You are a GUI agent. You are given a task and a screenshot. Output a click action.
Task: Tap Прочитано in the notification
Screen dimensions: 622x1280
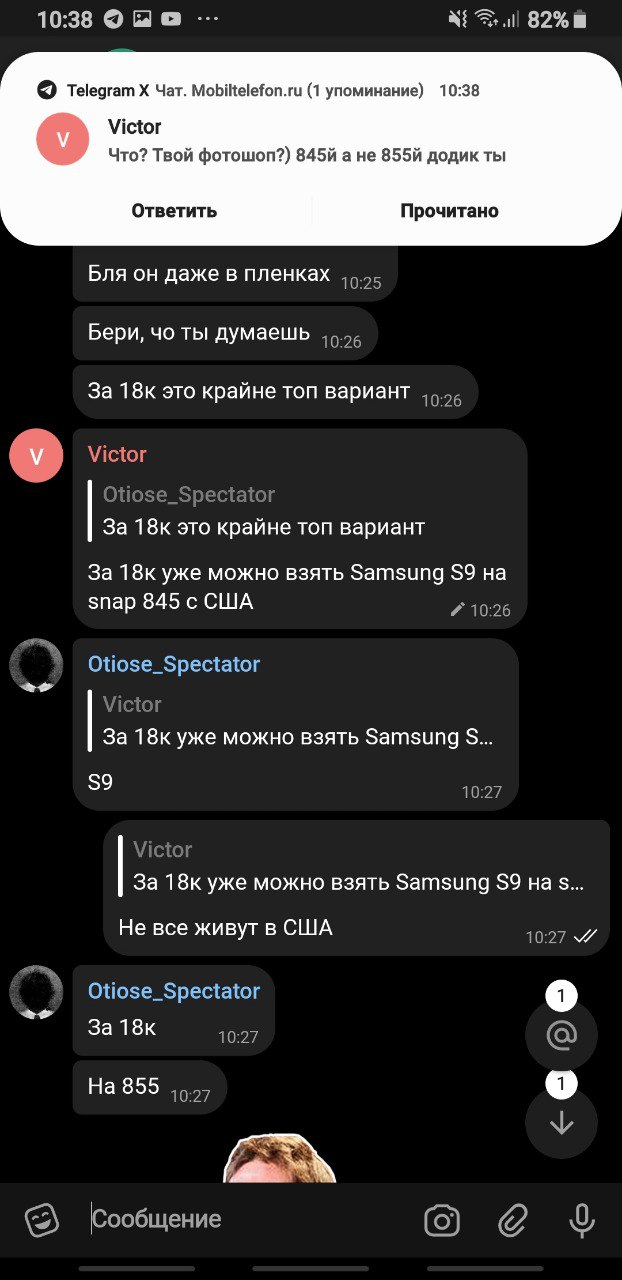(x=449, y=211)
